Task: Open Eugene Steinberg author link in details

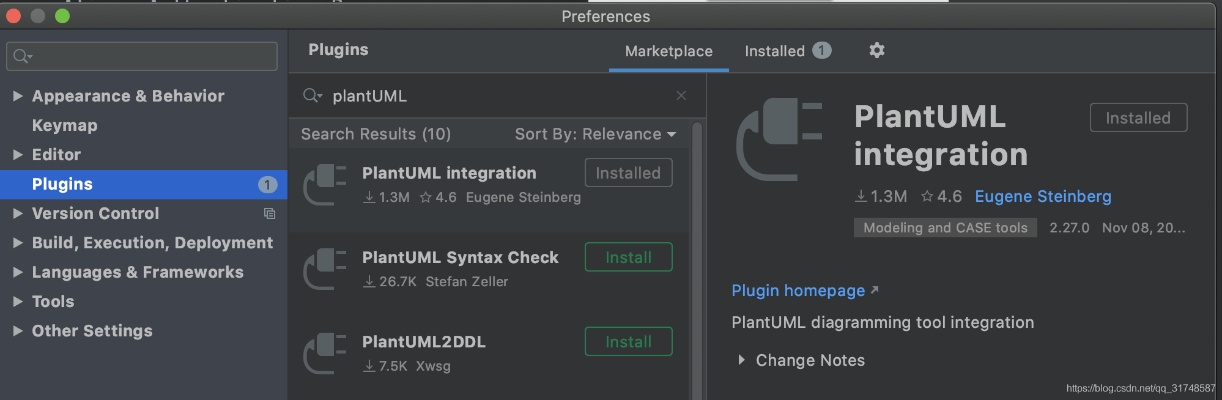Action: click(1043, 196)
